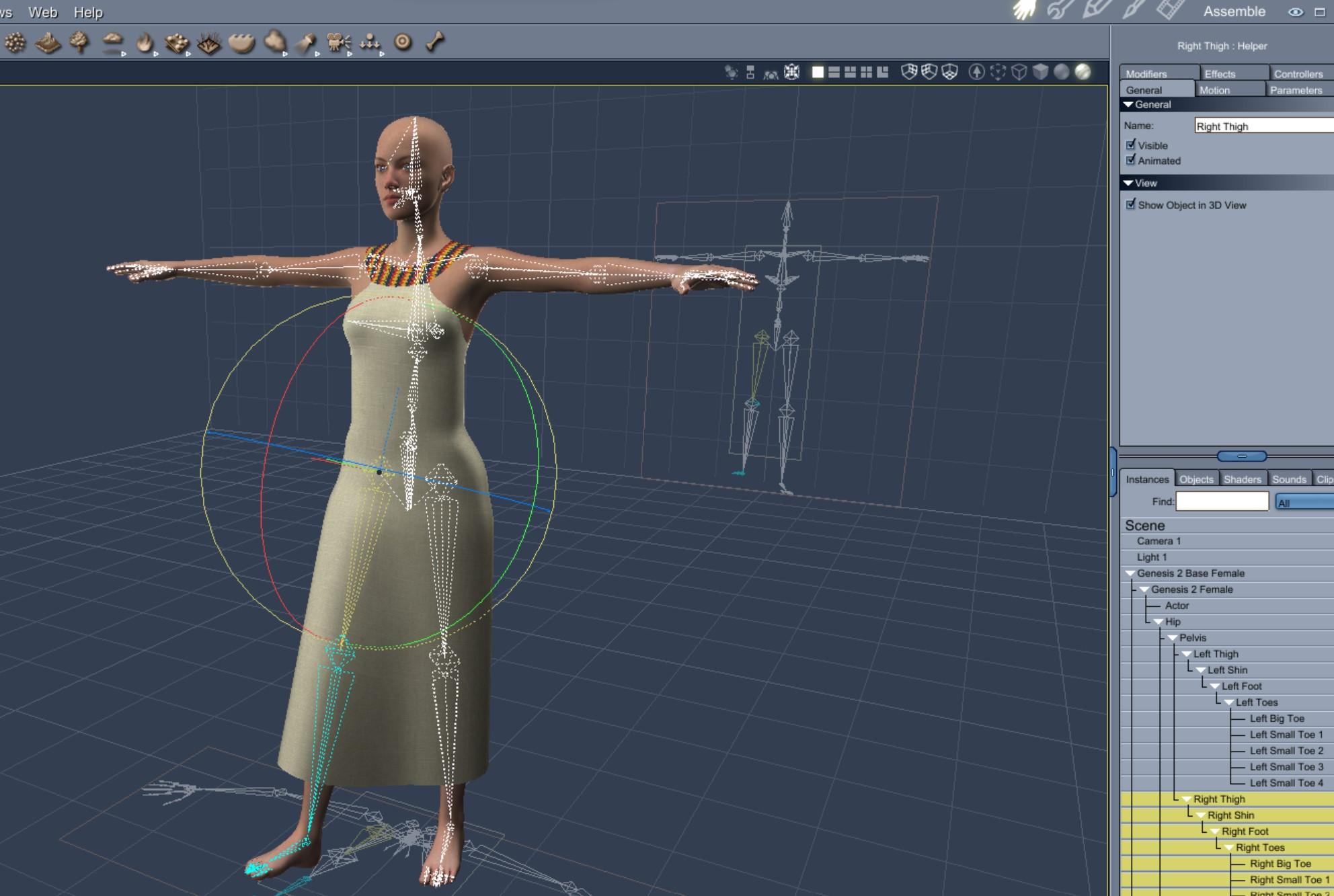Collapse the View section triangle
Viewport: 1334px width, 896px height.
(1128, 183)
